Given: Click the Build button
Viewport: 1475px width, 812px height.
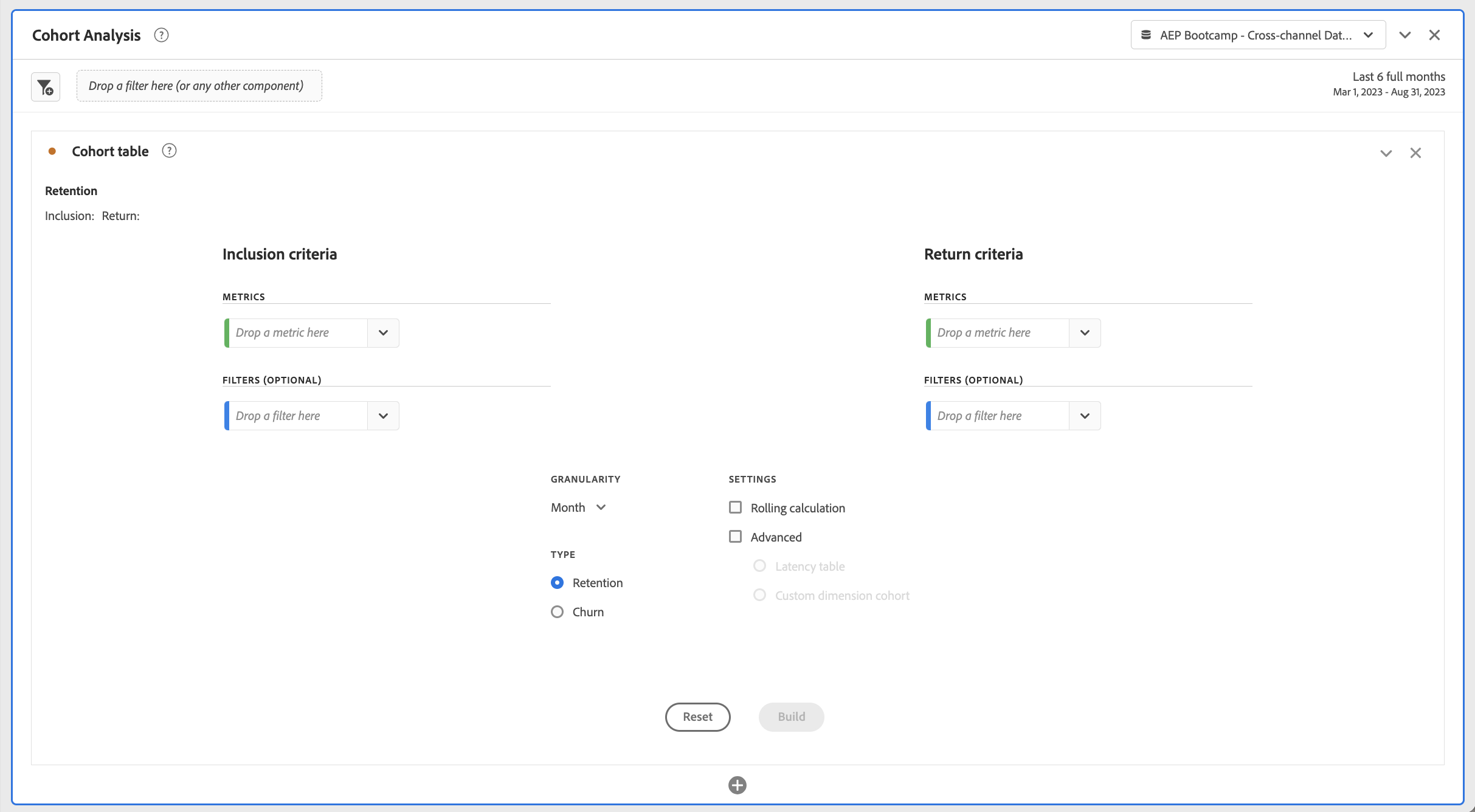Looking at the screenshot, I should (791, 717).
